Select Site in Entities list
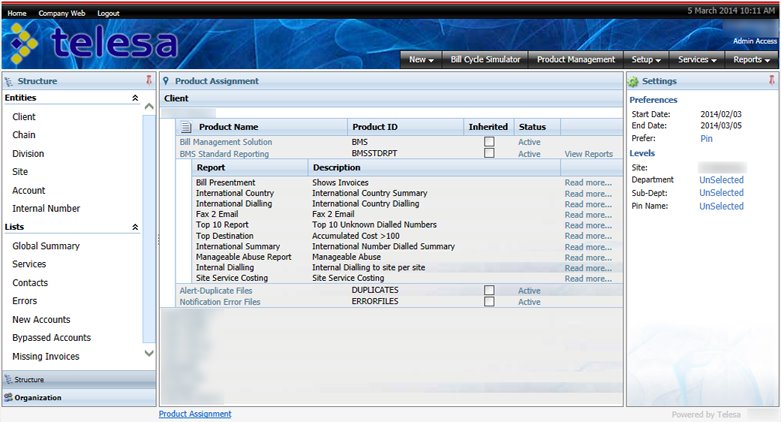The height and width of the screenshot is (422, 781). coord(20,171)
